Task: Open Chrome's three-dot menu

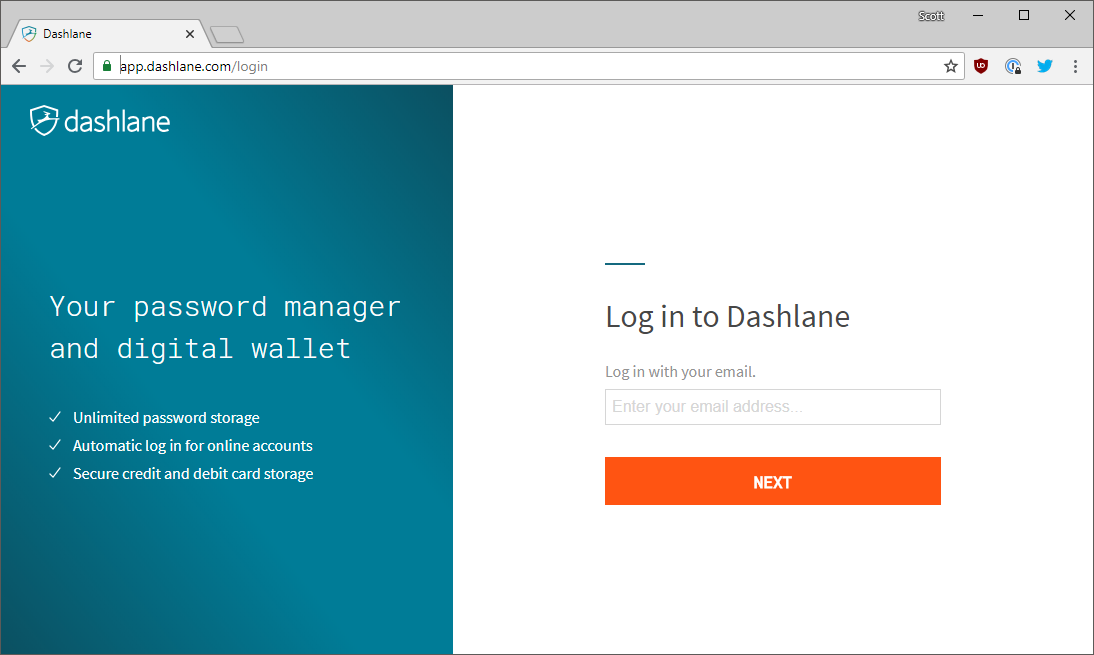Action: (1075, 66)
